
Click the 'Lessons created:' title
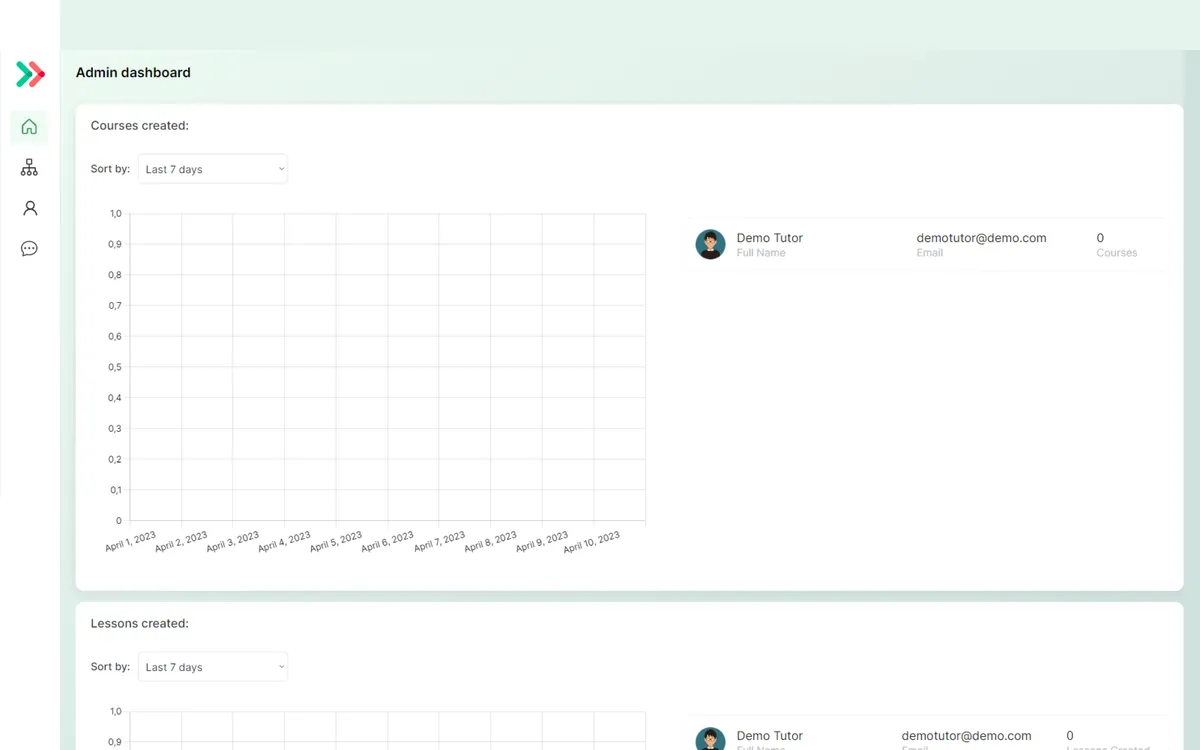[140, 624]
